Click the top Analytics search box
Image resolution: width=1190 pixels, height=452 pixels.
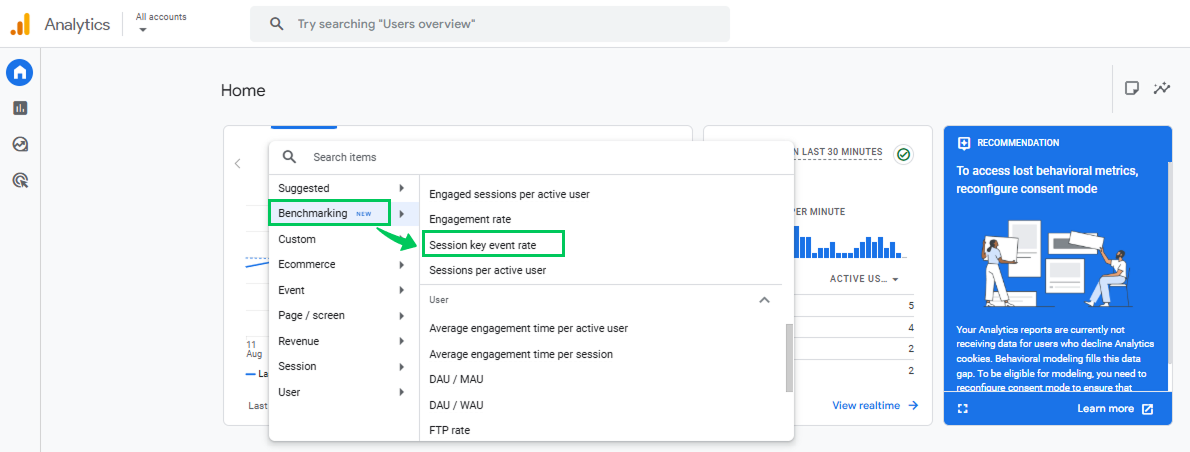[490, 24]
